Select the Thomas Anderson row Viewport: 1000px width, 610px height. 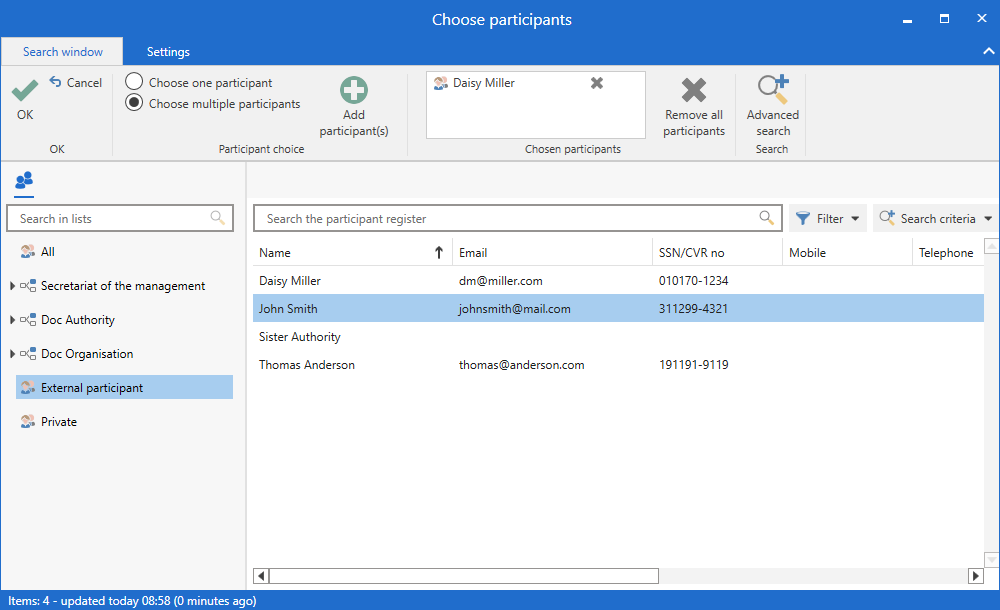[307, 365]
